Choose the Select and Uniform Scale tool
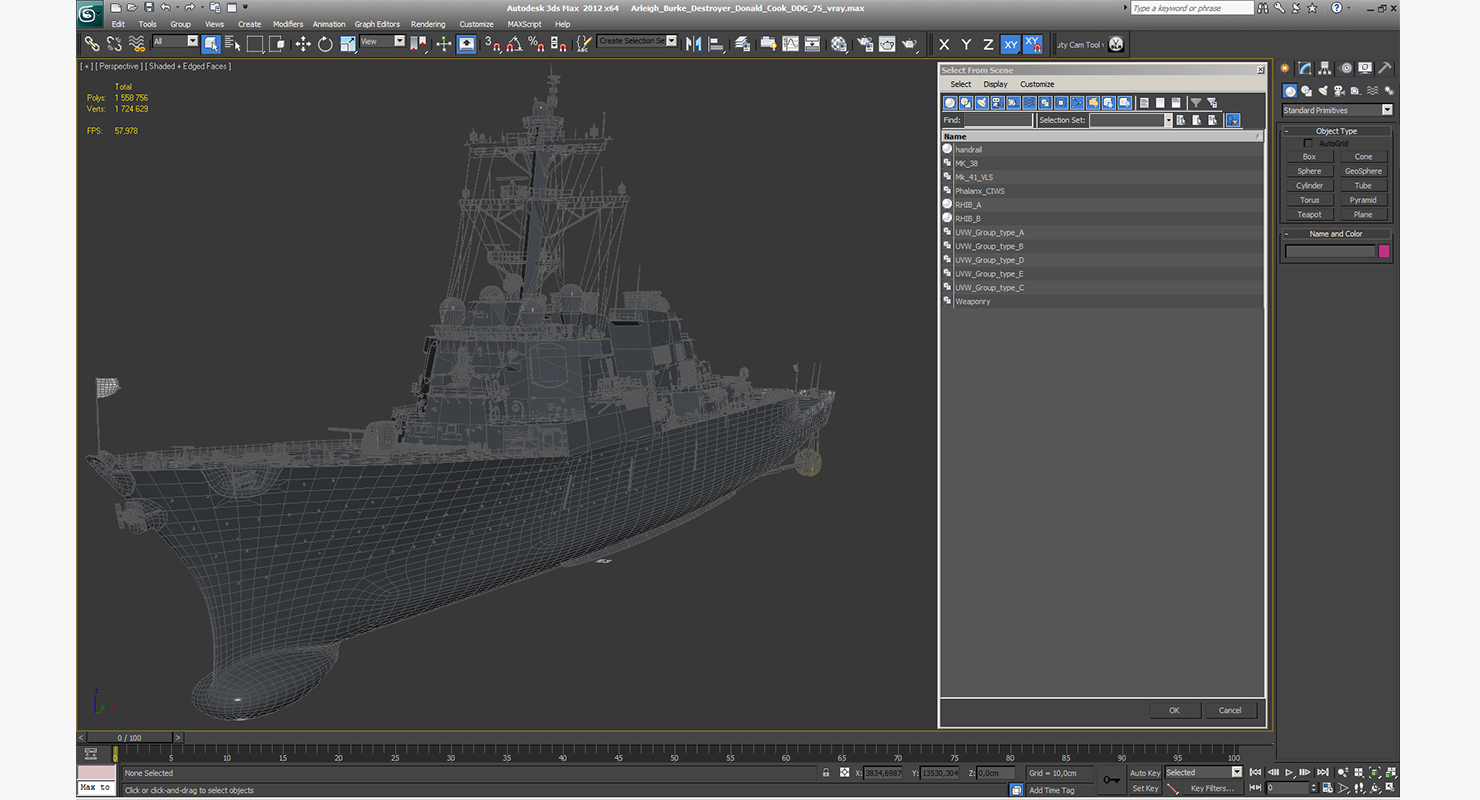1480x800 pixels. [347, 44]
